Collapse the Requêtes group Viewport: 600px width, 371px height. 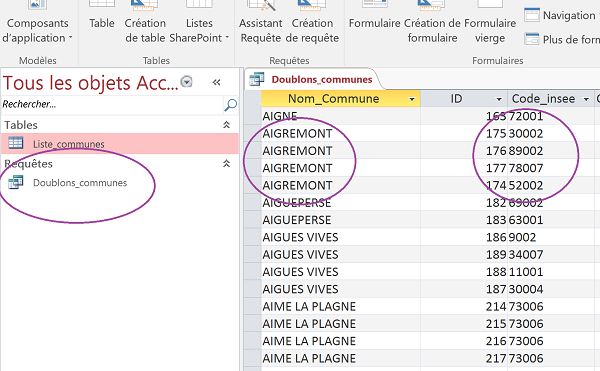[227, 164]
